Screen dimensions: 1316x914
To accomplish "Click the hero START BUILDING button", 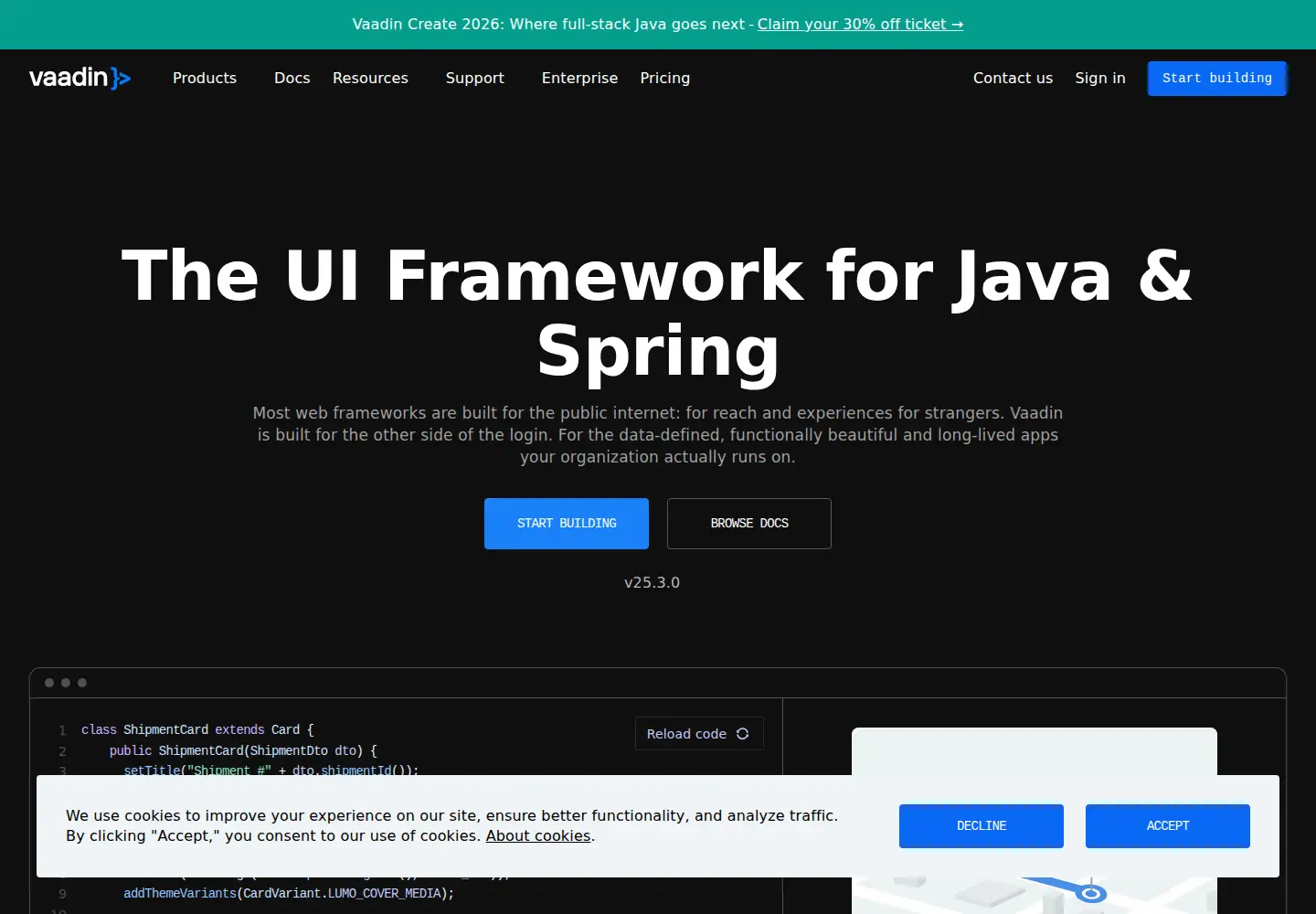I will [567, 524].
